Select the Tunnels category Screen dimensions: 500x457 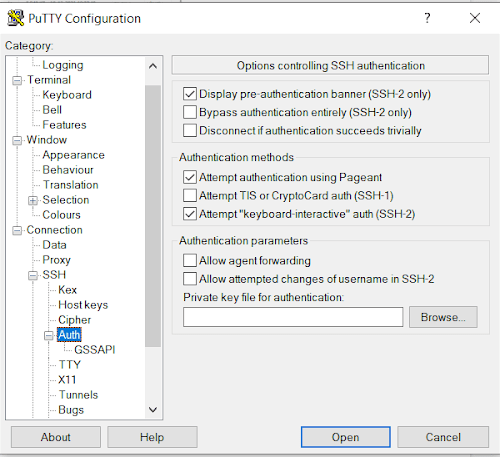point(78,395)
